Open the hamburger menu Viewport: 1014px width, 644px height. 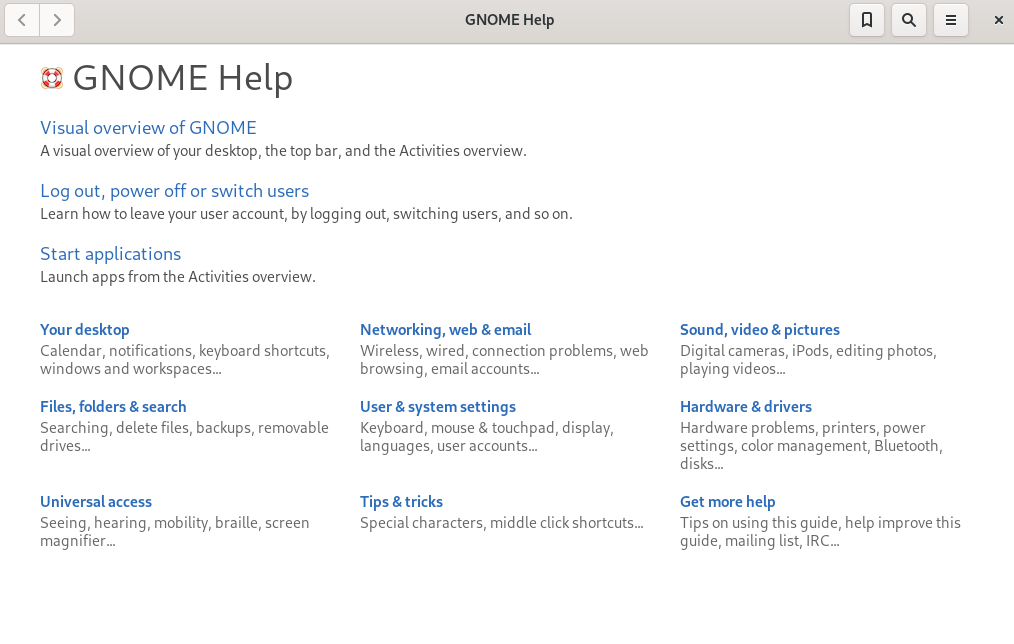coord(950,20)
